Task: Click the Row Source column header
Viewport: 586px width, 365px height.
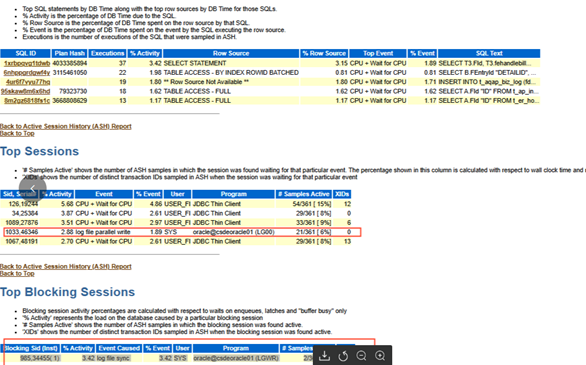Action: [x=231, y=53]
